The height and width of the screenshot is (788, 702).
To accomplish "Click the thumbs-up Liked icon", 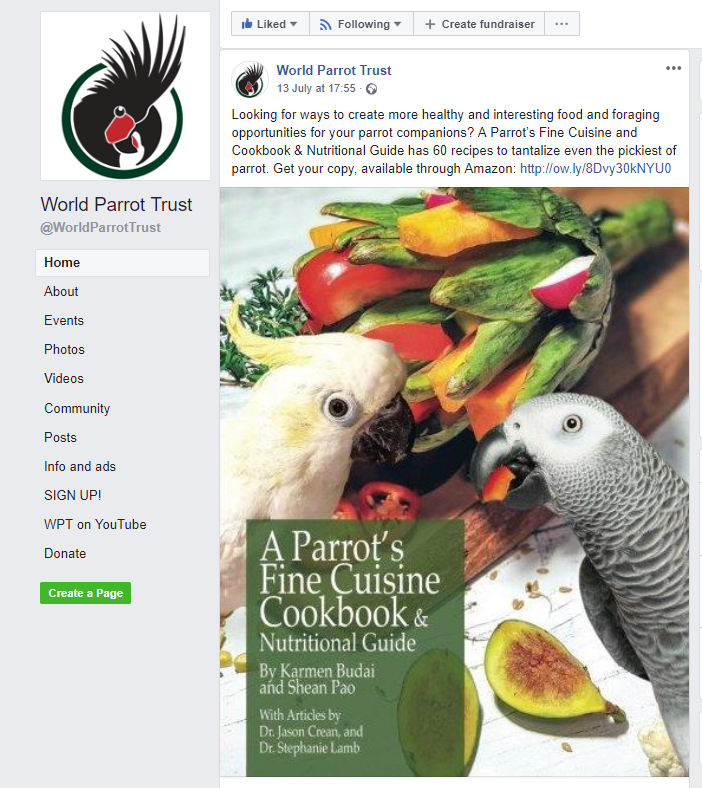I will (247, 24).
